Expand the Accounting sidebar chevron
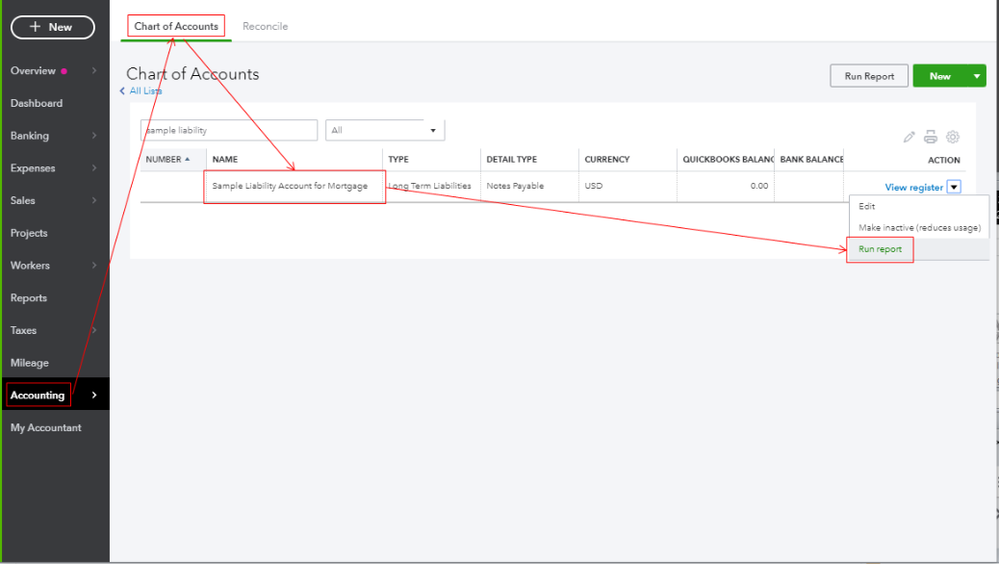The width and height of the screenshot is (999, 564). click(x=94, y=395)
